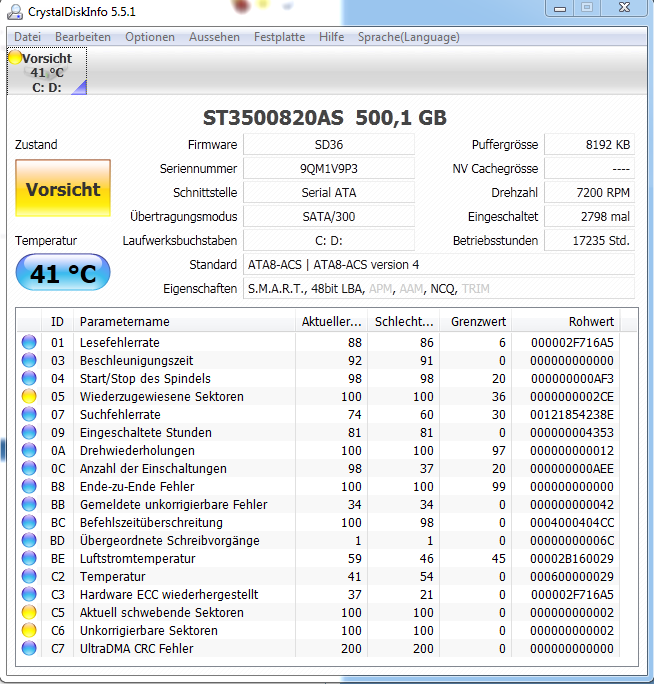The height and width of the screenshot is (684, 654).
Task: Click raw value 00121854238E
Action: 572,414
